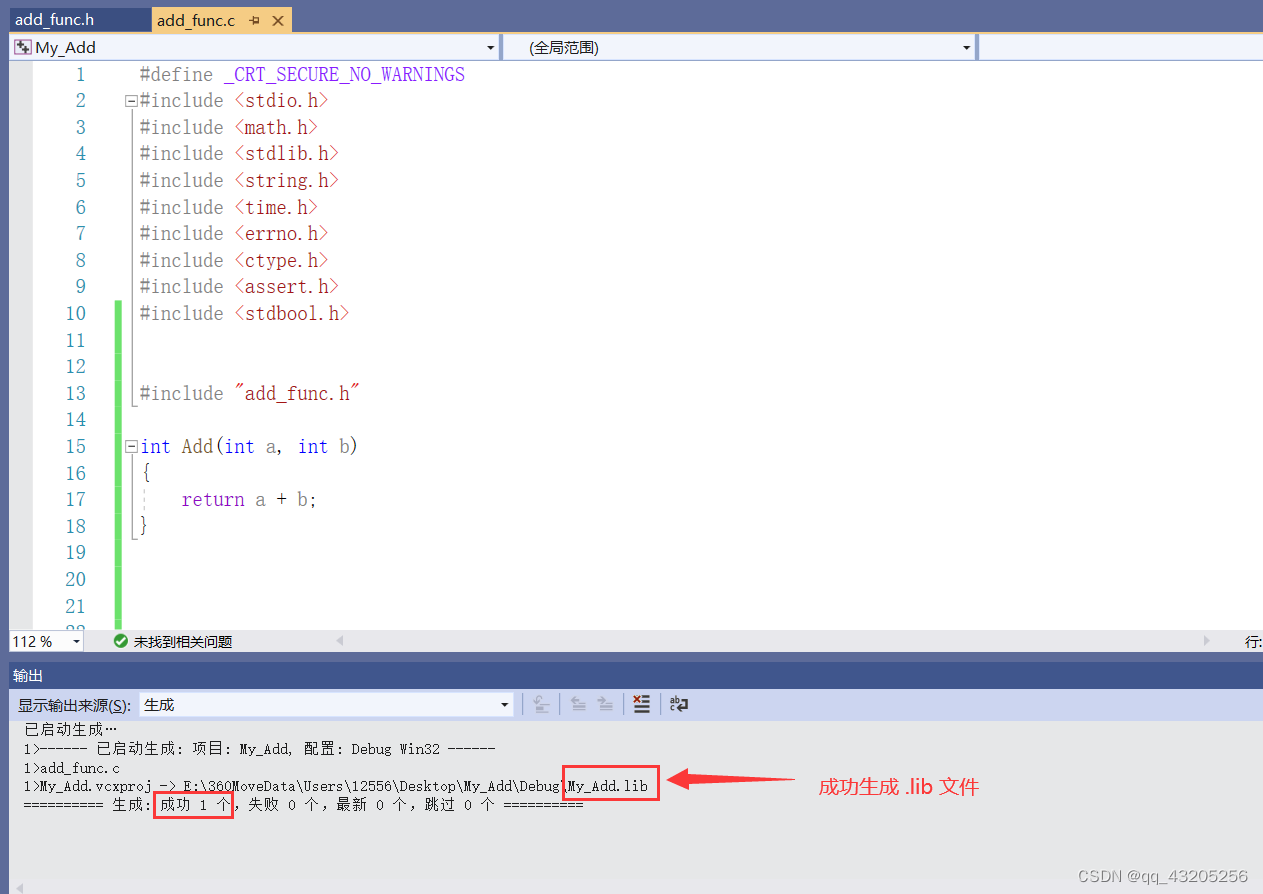Screen dimensions: 1263x894
Task: Click the #include <errno.h> line
Action: click(x=233, y=234)
